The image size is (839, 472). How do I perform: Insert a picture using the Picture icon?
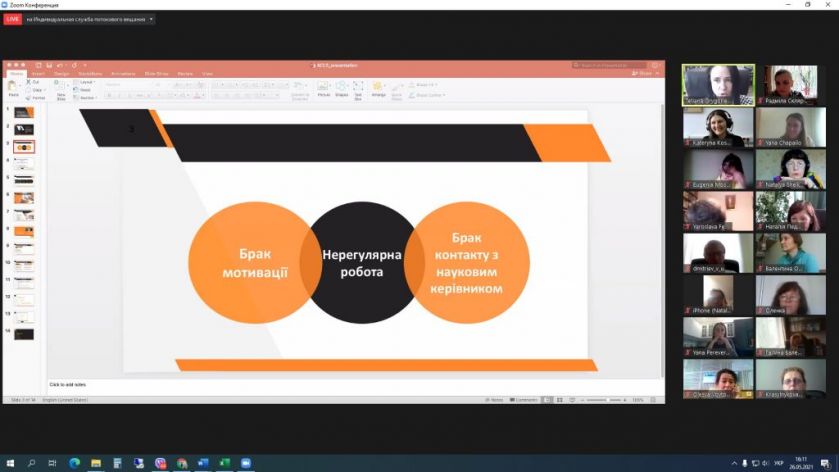coord(323,89)
